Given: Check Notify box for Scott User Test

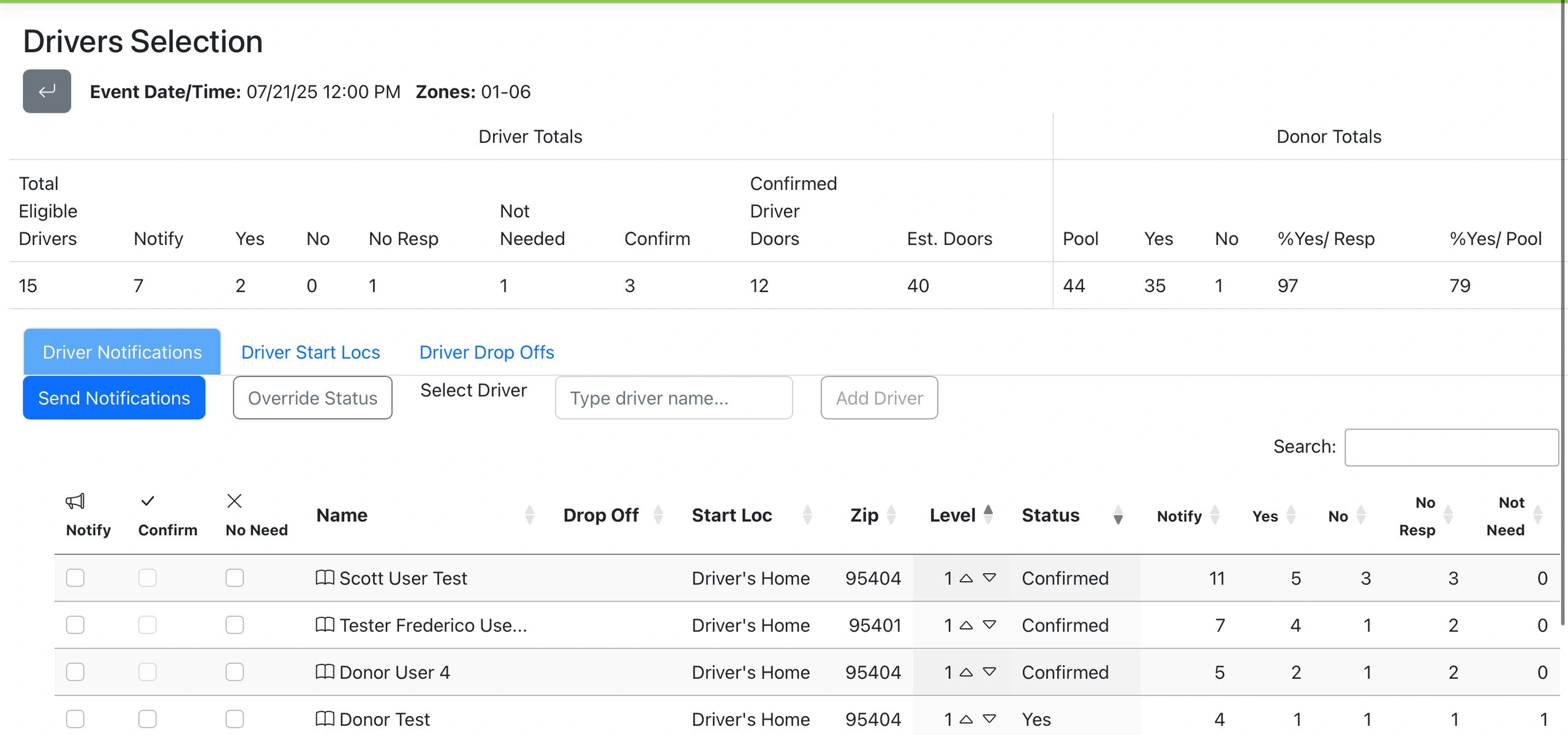Looking at the screenshot, I should (x=75, y=578).
